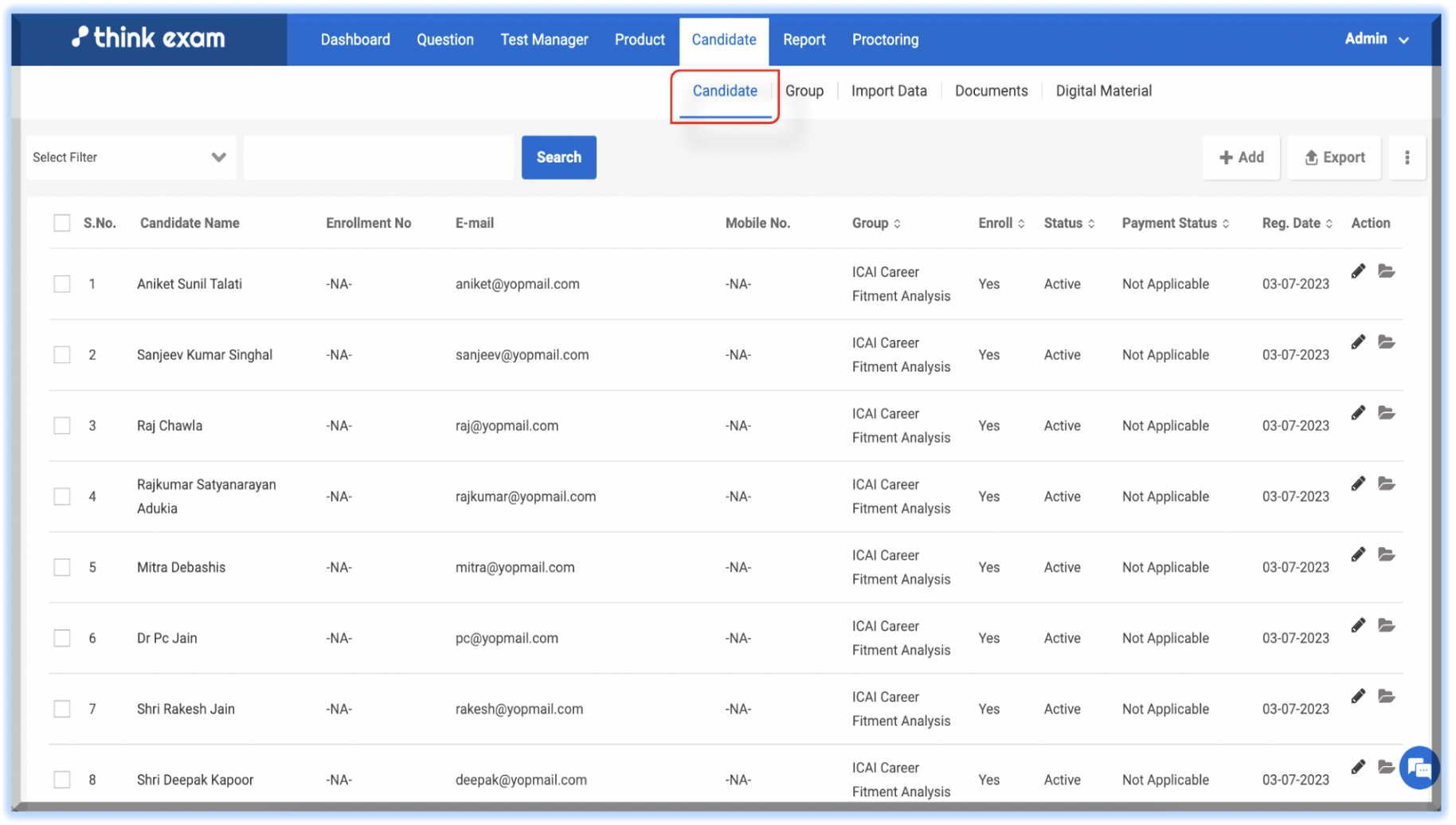
Task: Go to Dashboard in top navigation
Action: click(x=355, y=40)
